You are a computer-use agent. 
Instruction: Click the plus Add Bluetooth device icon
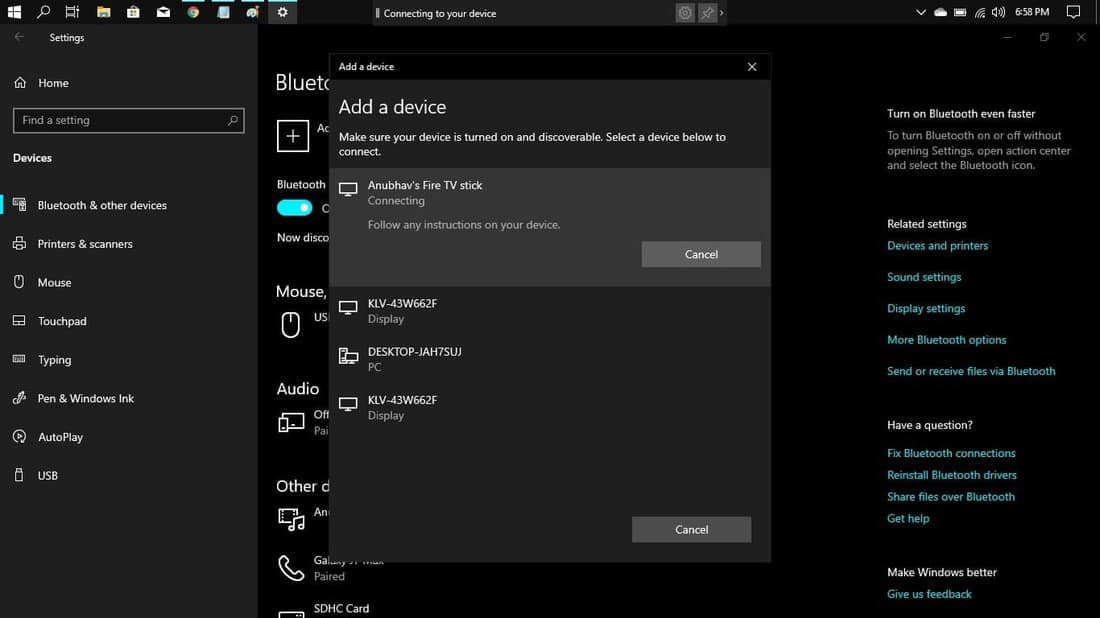click(x=293, y=135)
